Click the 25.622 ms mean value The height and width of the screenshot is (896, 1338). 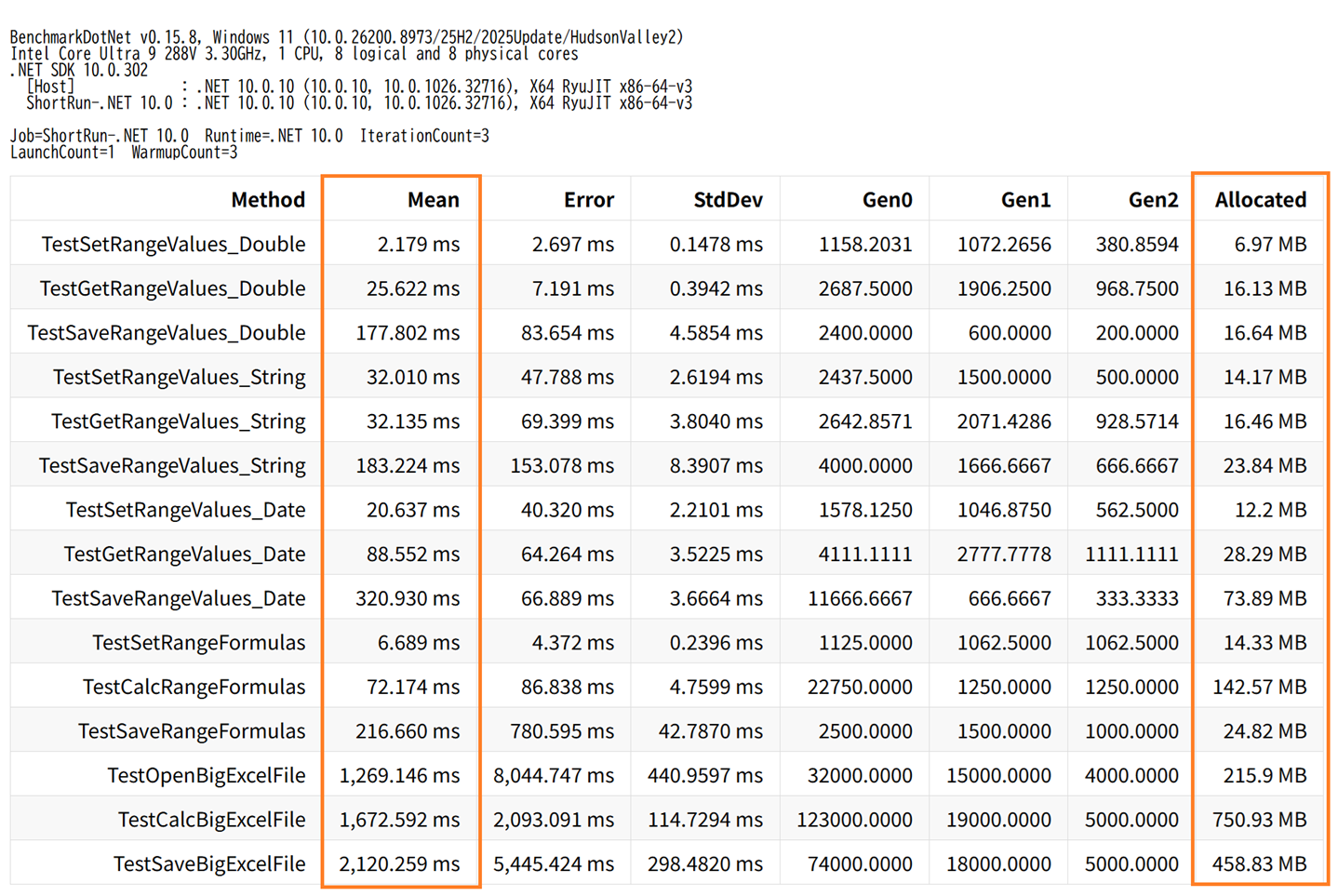pyautogui.click(x=413, y=288)
